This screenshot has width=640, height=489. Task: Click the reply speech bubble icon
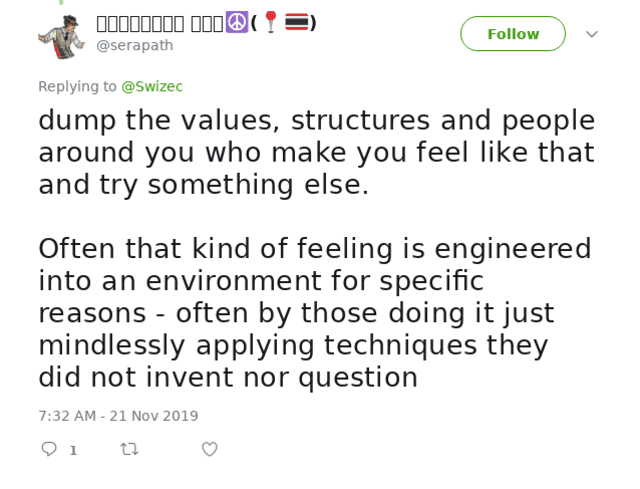(49, 450)
